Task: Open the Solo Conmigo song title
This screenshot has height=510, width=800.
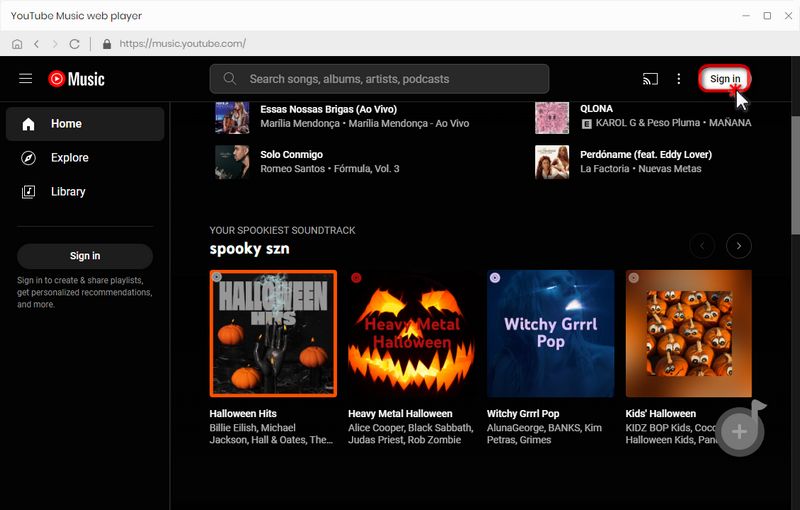Action: (x=291, y=155)
